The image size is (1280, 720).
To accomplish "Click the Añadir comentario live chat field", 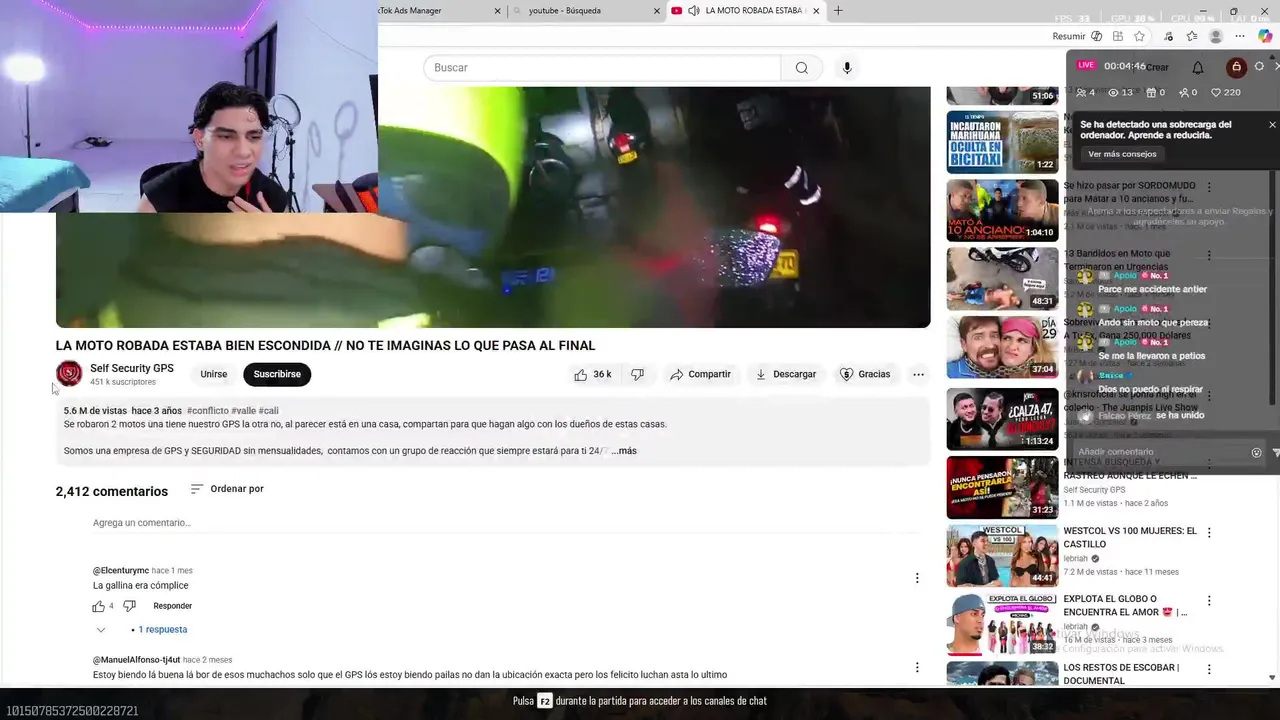I will point(1161,452).
